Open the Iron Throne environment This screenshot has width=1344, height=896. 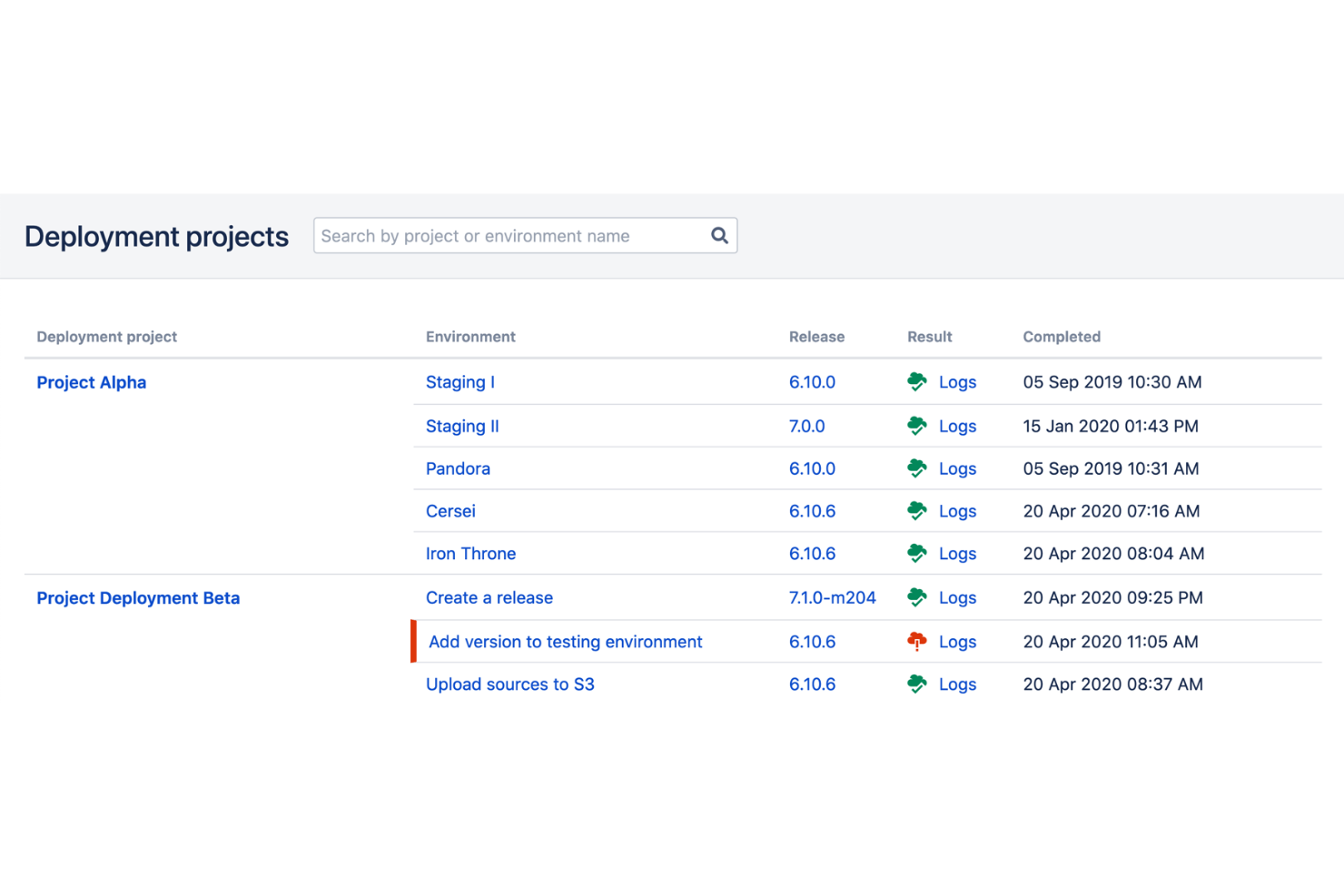pos(470,553)
